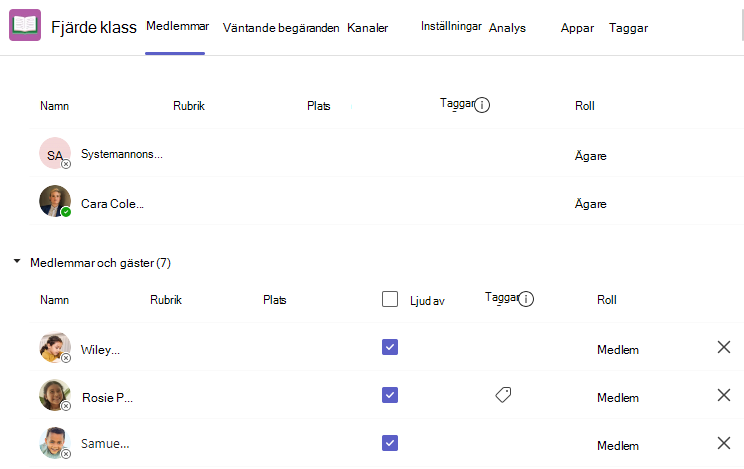Open the Appar tab

pos(577,28)
